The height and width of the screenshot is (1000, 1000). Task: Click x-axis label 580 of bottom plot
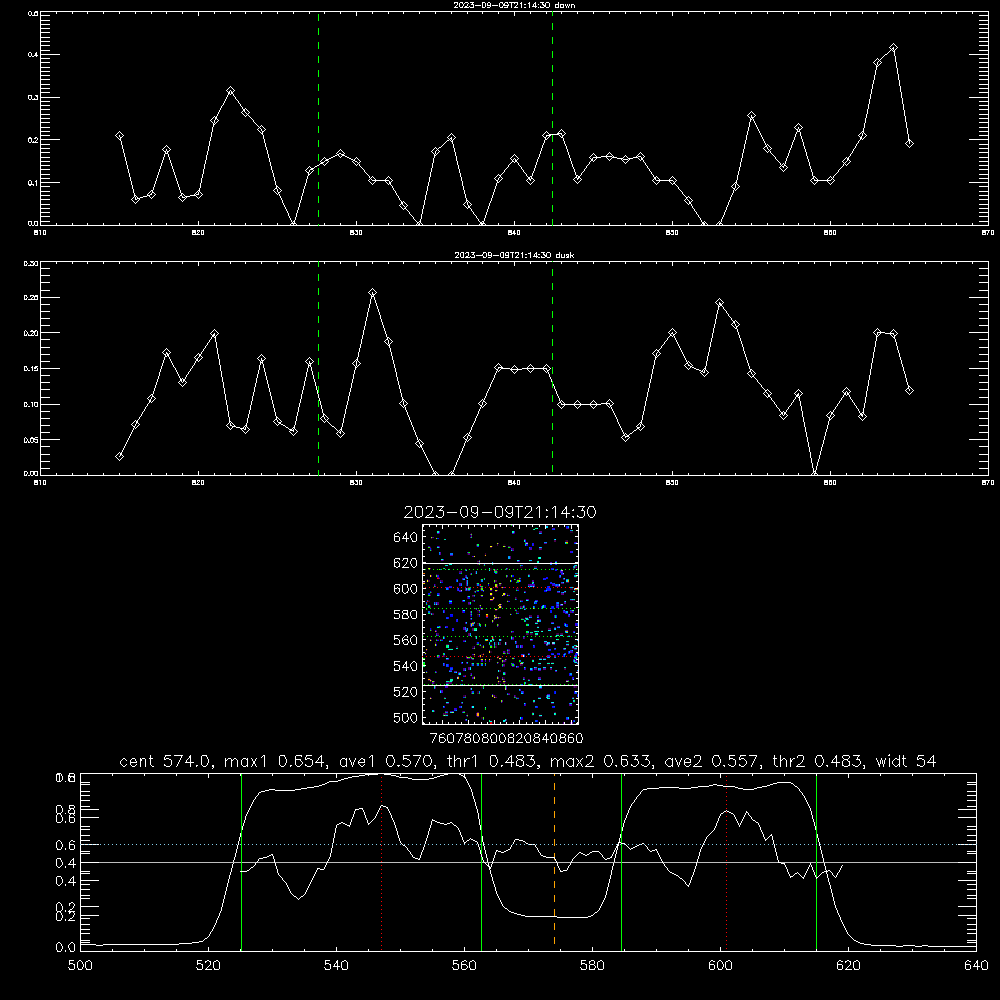[592, 966]
